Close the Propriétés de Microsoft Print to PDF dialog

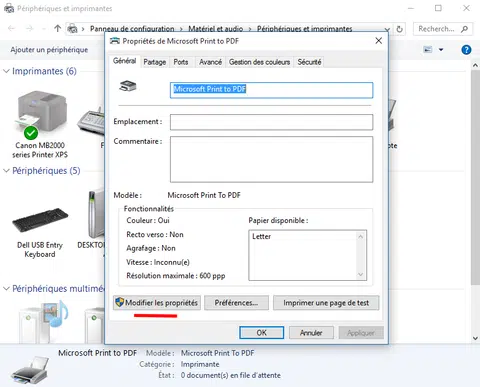click(x=379, y=41)
